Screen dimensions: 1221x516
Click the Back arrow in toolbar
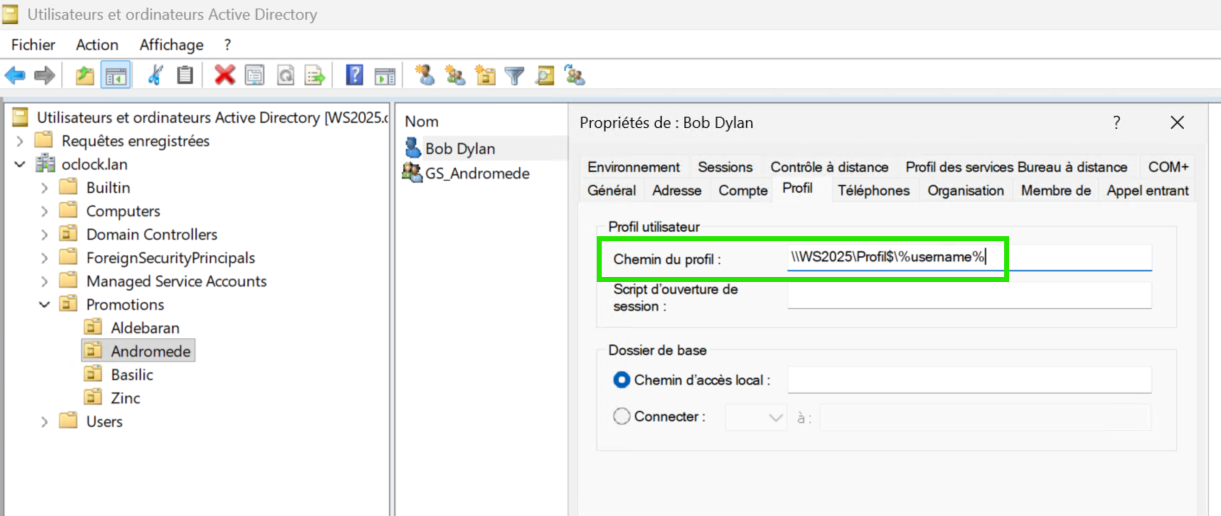15,75
